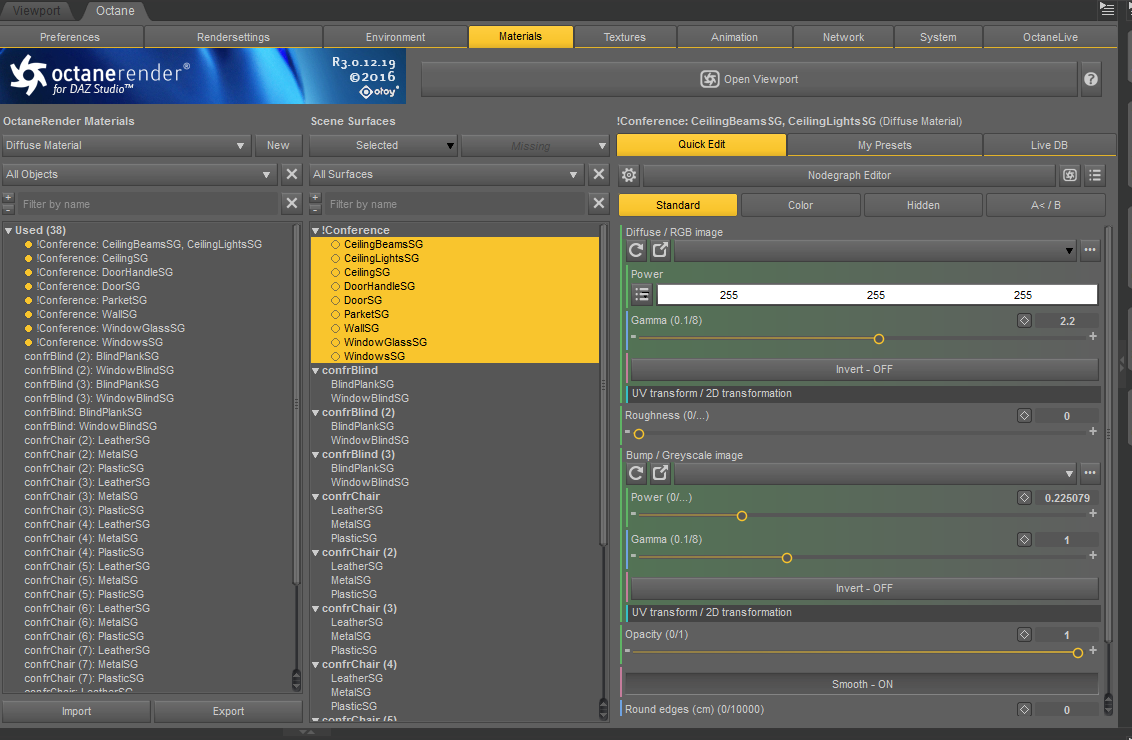This screenshot has height=740, width=1132.
Task: Reload the Diffuse RGB image
Action: (636, 251)
